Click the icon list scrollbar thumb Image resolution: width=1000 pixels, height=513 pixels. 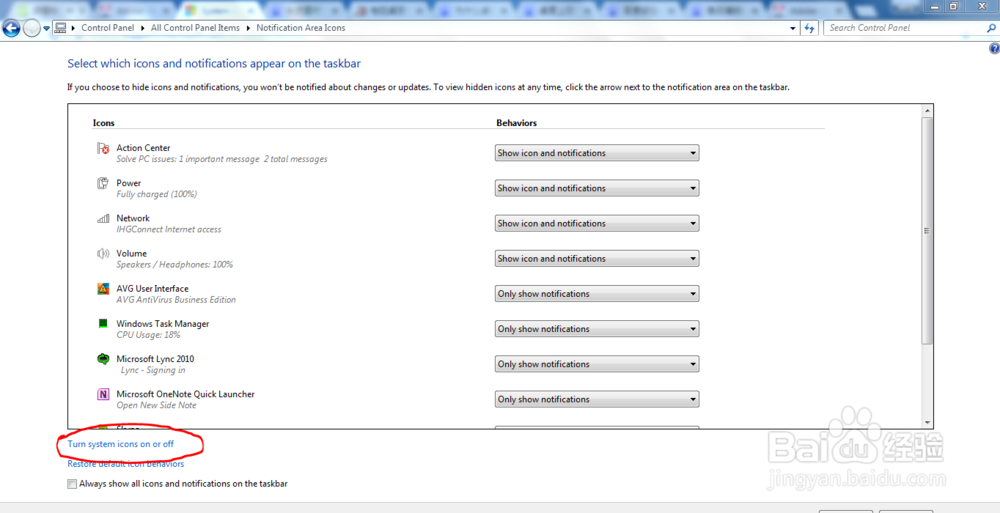tap(927, 231)
